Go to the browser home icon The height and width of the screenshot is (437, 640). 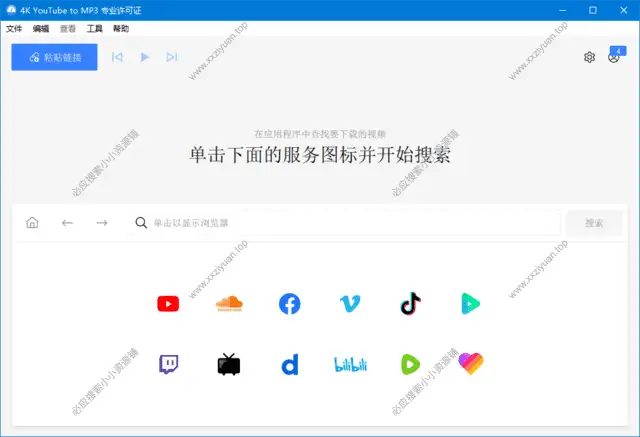(32, 223)
